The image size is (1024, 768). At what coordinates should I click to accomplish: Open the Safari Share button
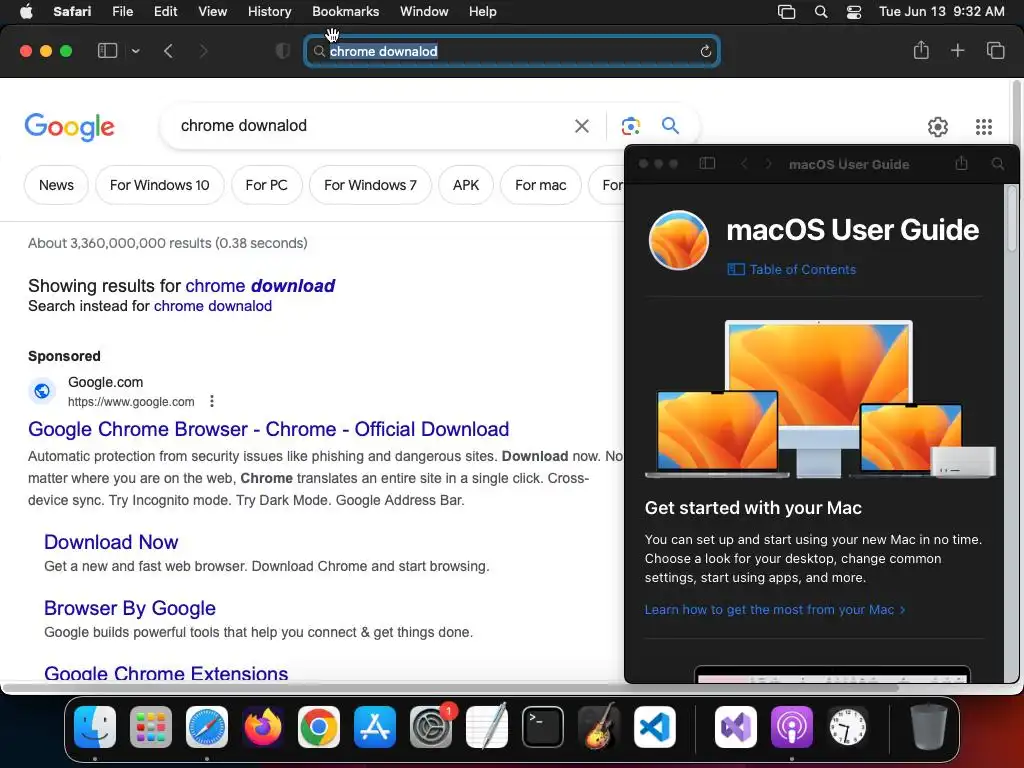coord(921,50)
